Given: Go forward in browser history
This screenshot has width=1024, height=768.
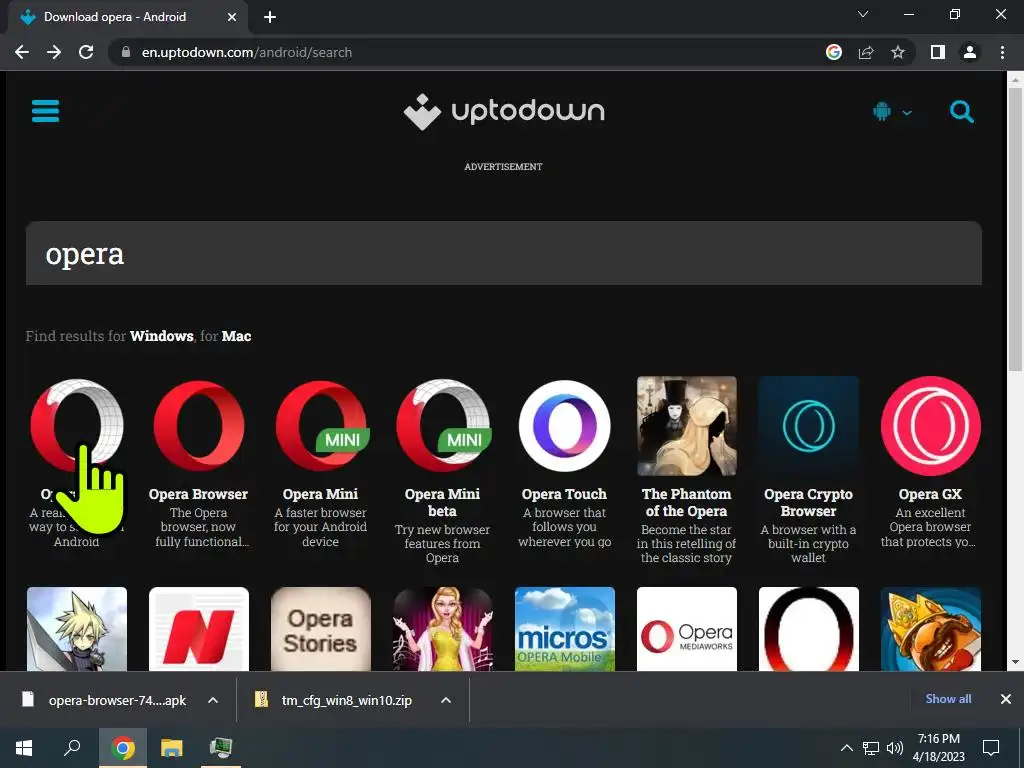Looking at the screenshot, I should pyautogui.click(x=54, y=52).
